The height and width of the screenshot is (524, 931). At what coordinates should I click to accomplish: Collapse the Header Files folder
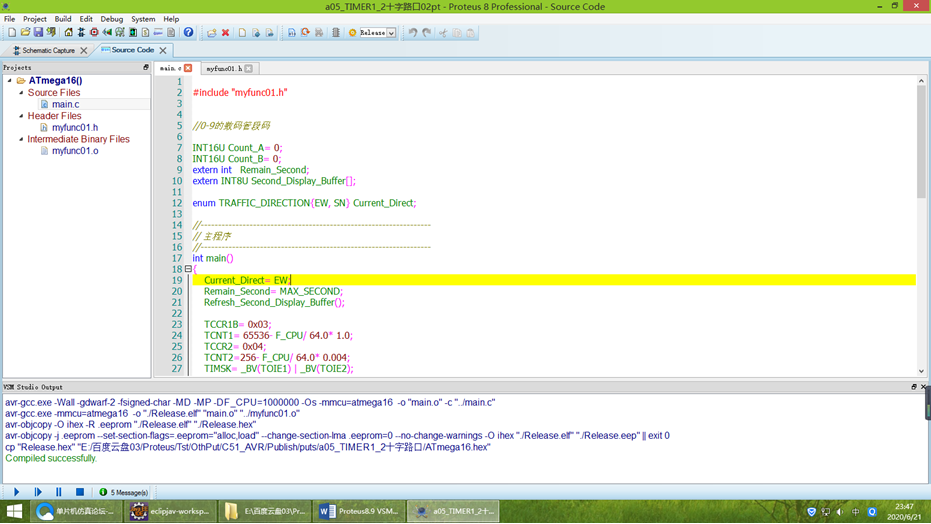(x=21, y=116)
